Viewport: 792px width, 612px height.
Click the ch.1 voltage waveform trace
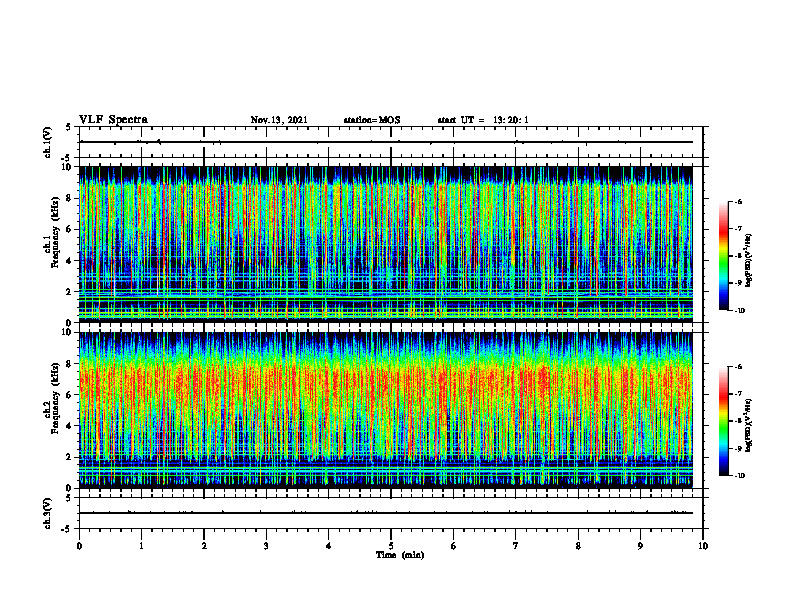(x=386, y=142)
